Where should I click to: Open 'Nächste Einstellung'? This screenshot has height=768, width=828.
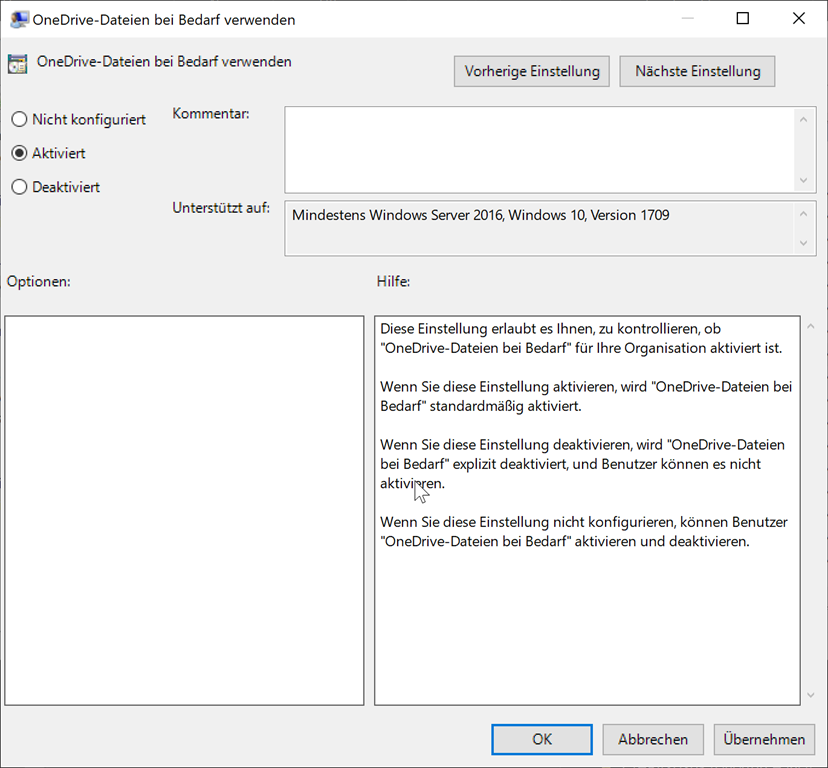coord(697,71)
